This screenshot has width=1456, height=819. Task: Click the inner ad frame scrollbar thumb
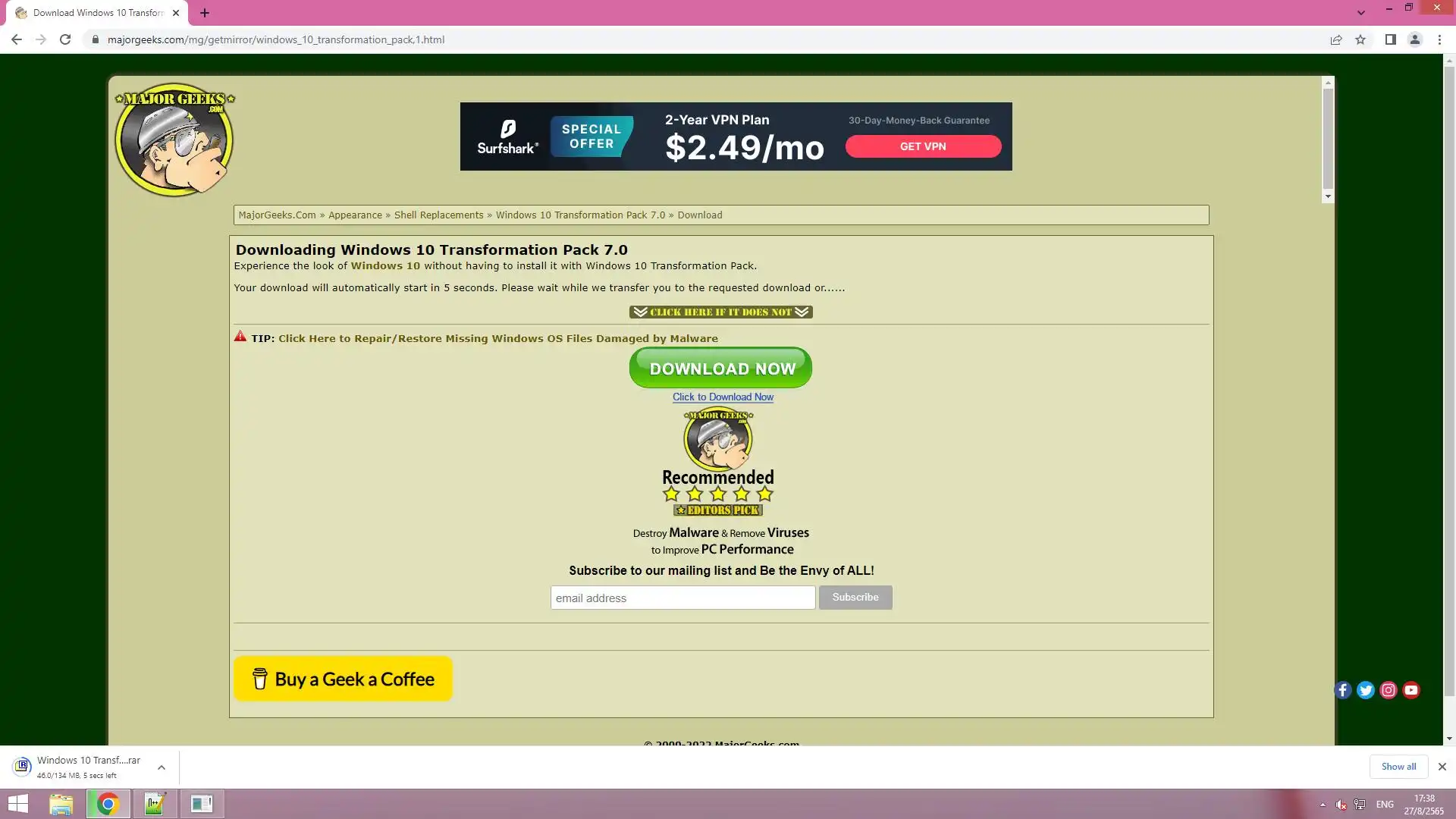tap(1328, 138)
